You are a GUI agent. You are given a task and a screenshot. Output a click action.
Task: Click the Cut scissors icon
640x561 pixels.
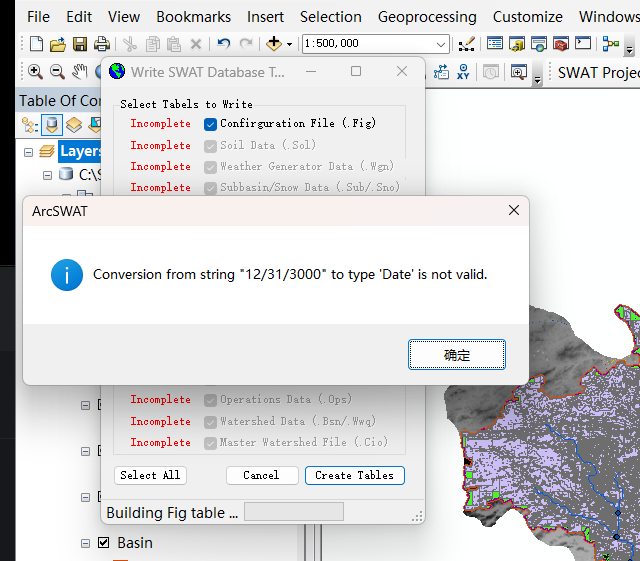pos(130,44)
